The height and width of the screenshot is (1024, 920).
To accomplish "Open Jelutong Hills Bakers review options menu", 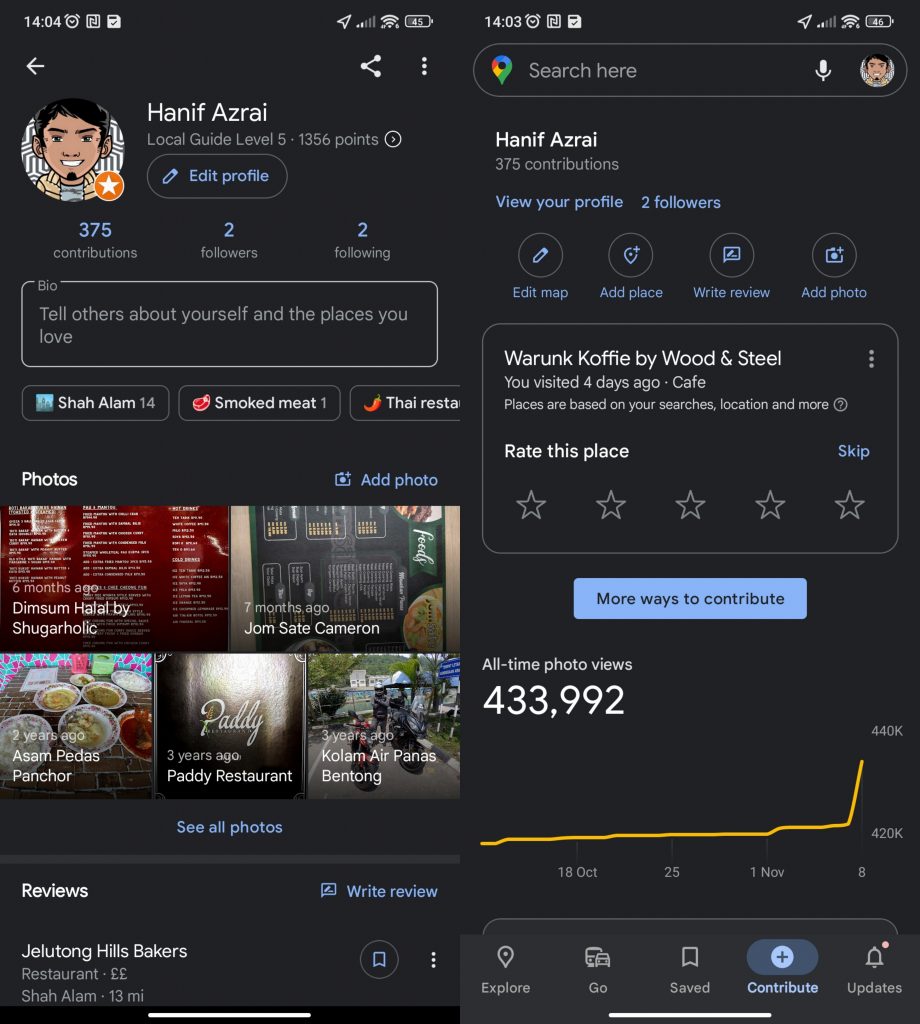I will point(433,959).
